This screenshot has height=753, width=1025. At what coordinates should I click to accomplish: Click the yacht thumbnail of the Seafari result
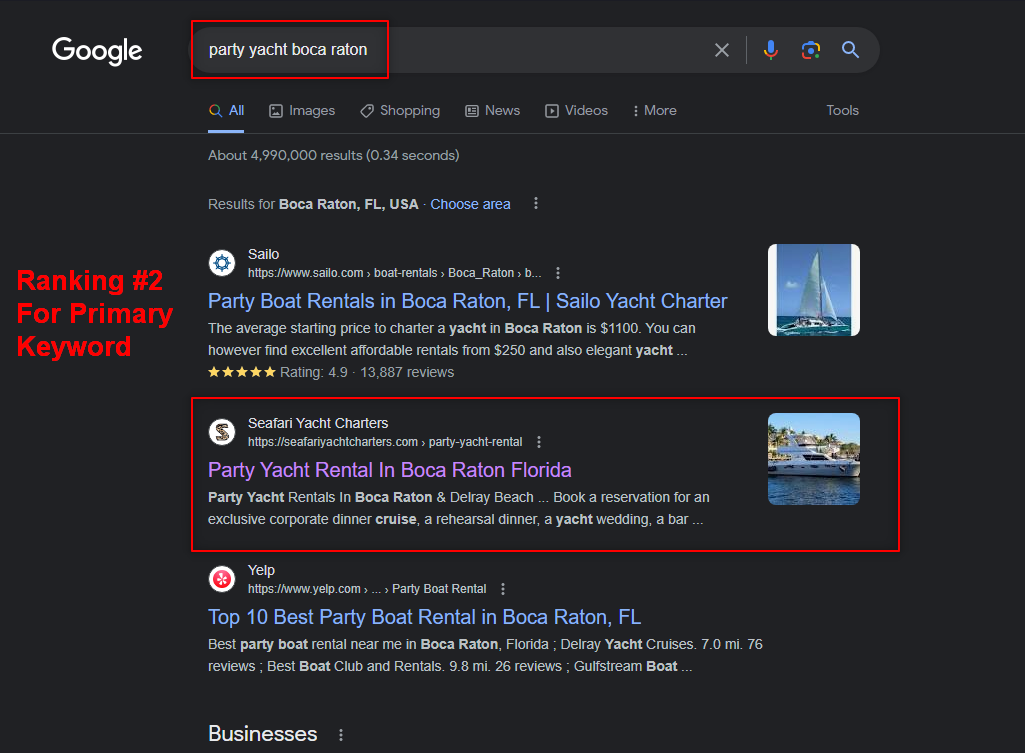click(x=814, y=459)
